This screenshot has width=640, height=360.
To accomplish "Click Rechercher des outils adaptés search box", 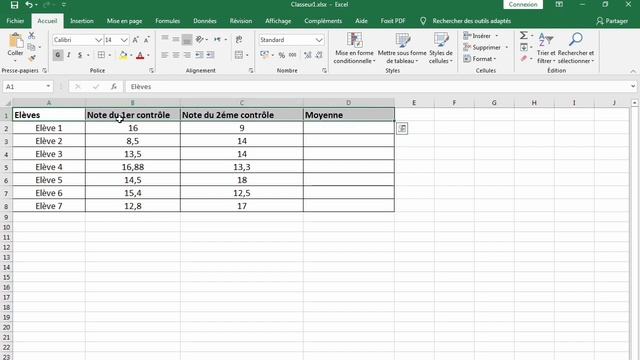I will [x=471, y=21].
